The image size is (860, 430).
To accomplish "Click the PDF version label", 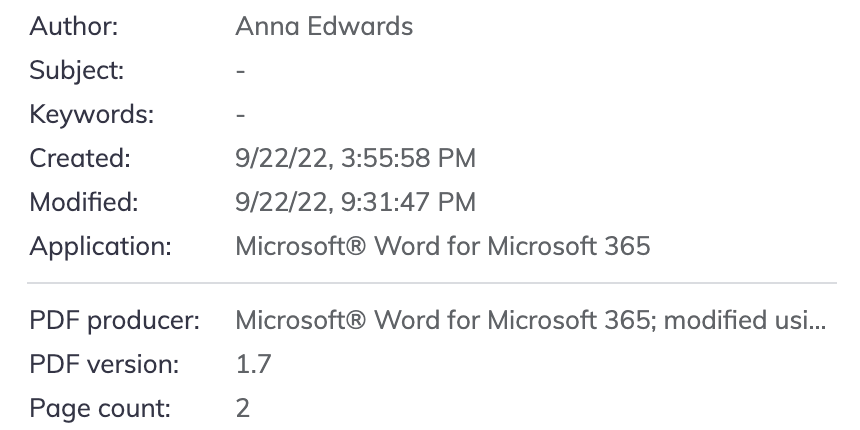I will point(104,365).
